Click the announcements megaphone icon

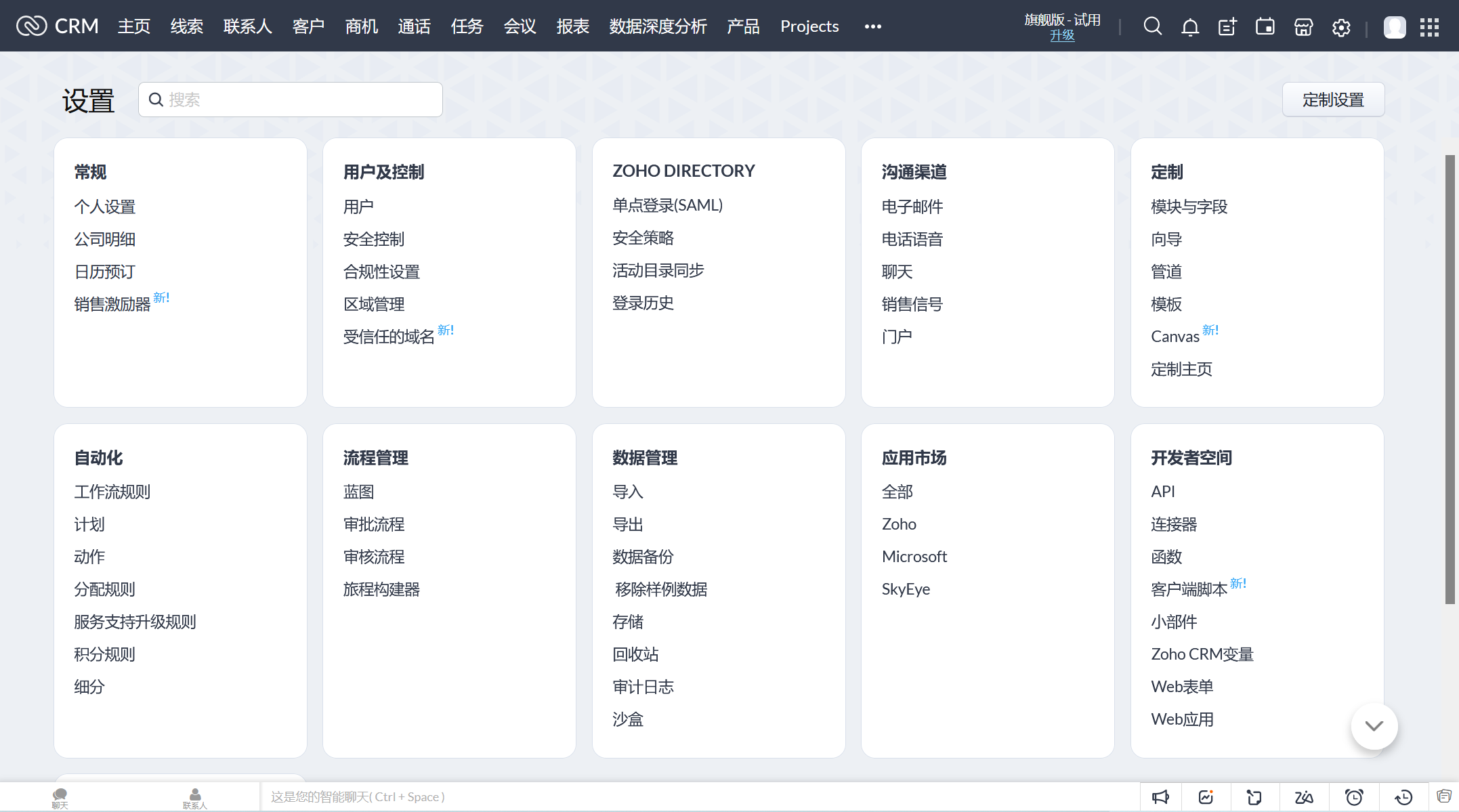(1160, 797)
